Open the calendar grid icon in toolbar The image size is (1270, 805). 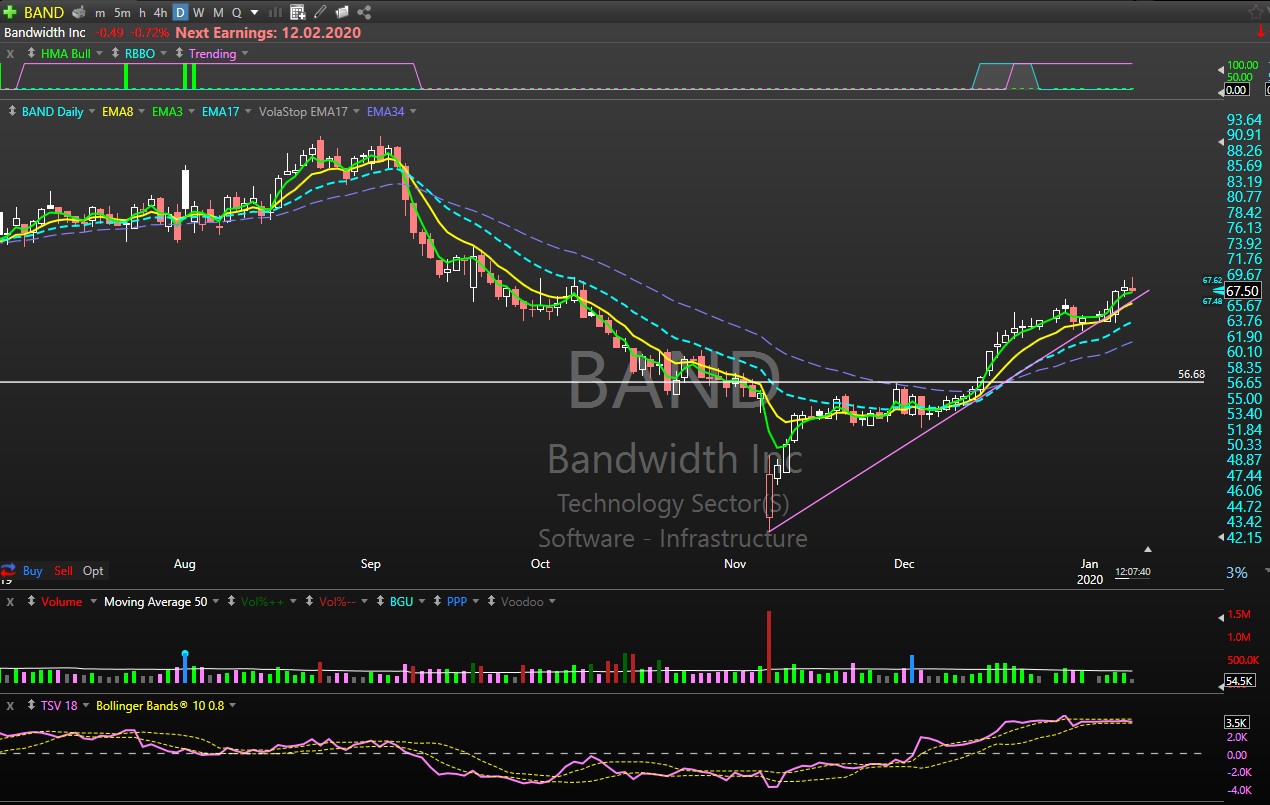click(x=298, y=12)
